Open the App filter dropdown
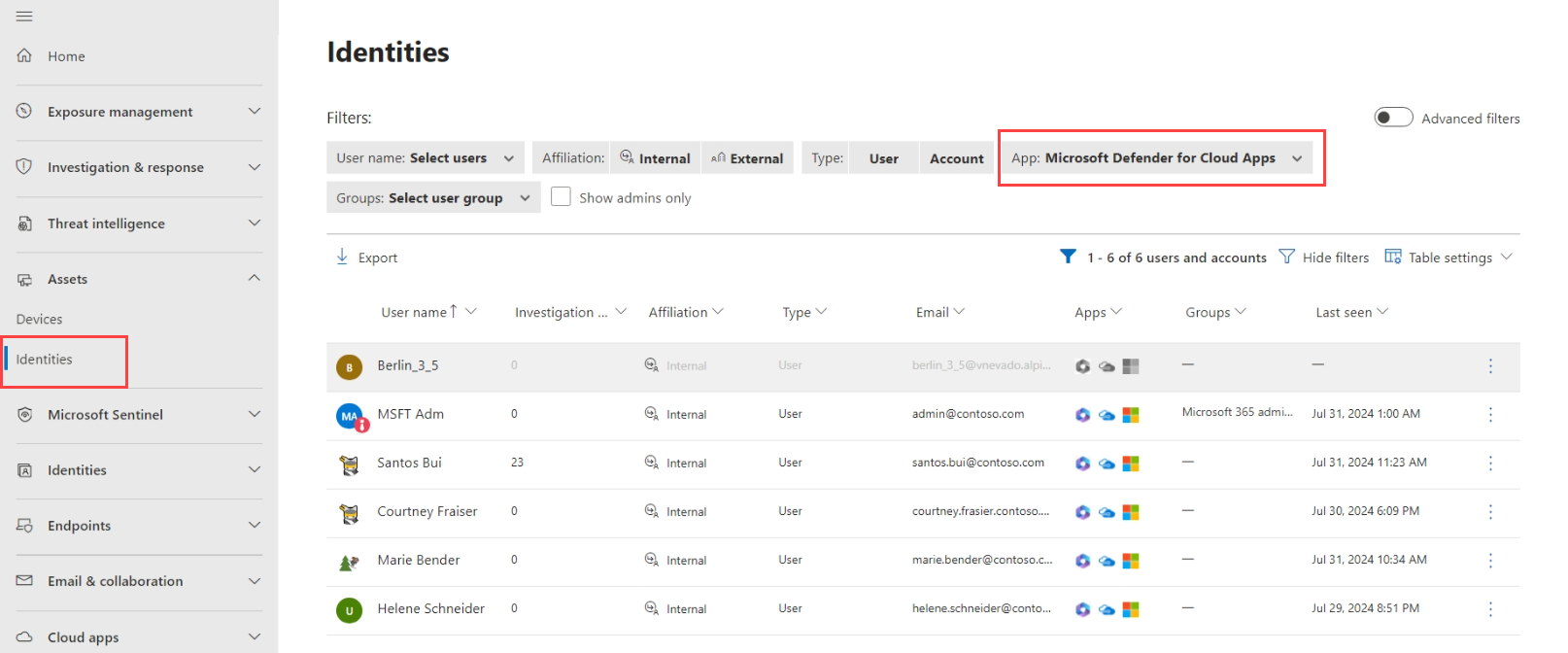This screenshot has width=1568, height=653. 1156,158
